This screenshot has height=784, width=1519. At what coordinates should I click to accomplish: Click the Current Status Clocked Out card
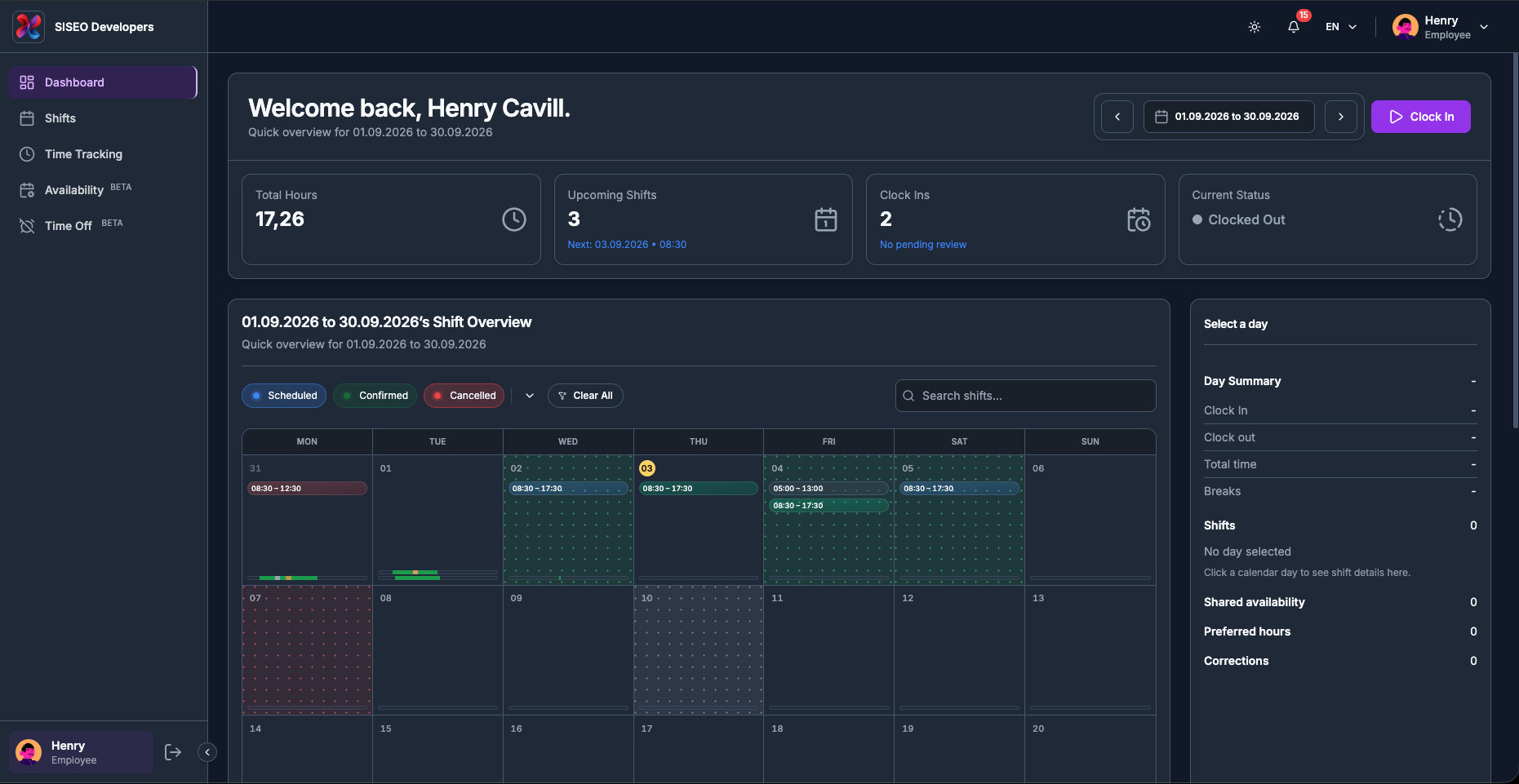pos(1328,219)
